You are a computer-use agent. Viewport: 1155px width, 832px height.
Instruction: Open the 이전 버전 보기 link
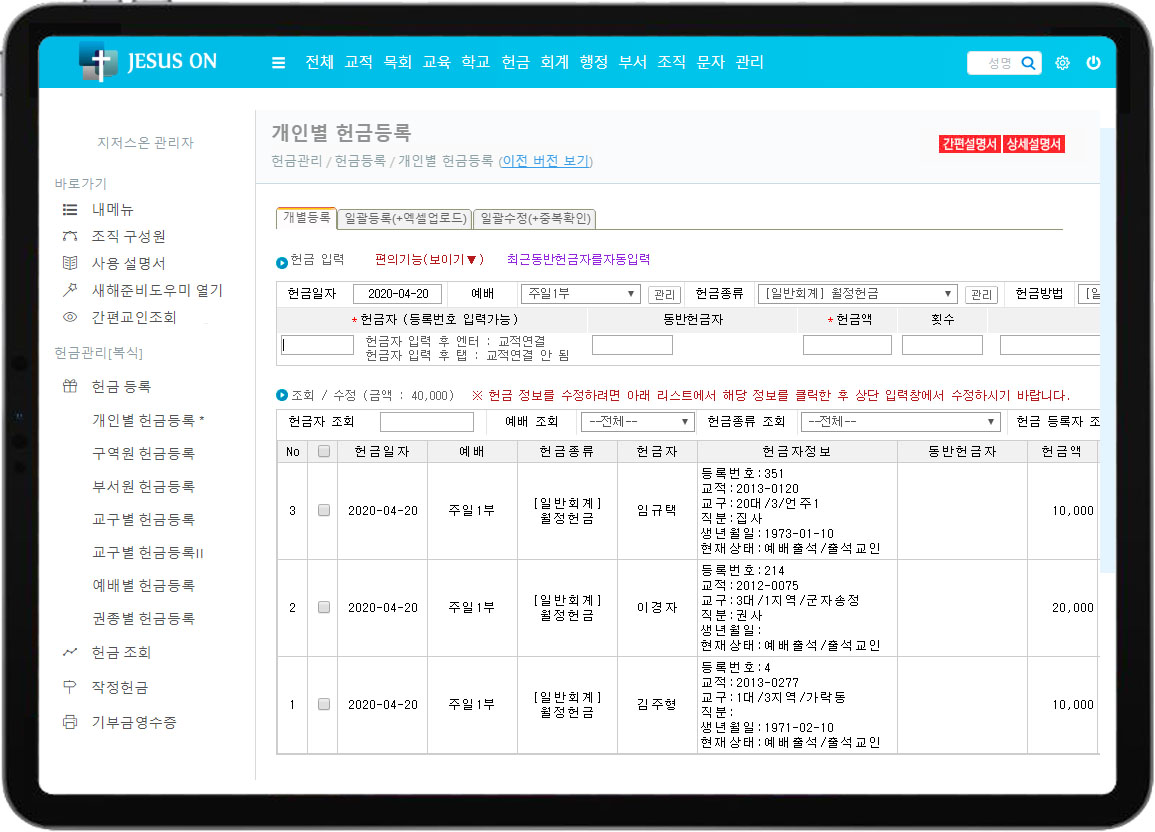point(545,161)
